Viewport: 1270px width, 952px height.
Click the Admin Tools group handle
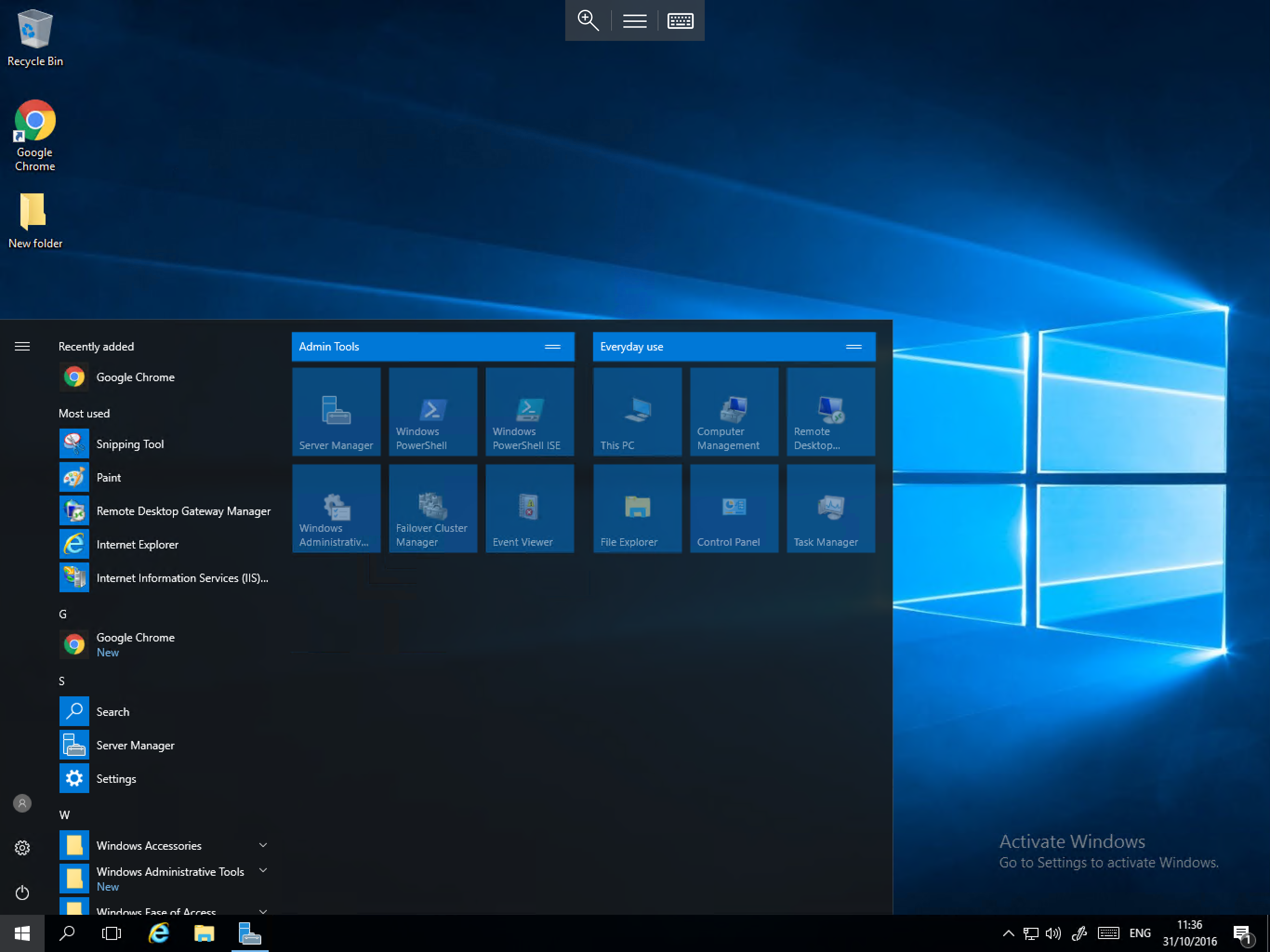552,346
